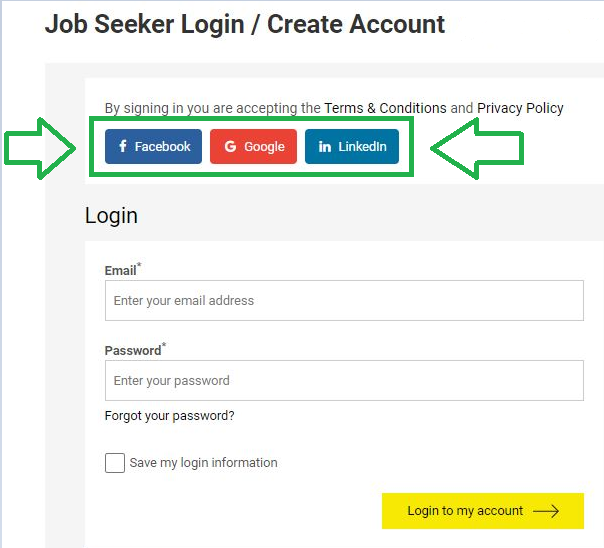Click the Password field label
Image resolution: width=604 pixels, height=548 pixels.
(133, 351)
